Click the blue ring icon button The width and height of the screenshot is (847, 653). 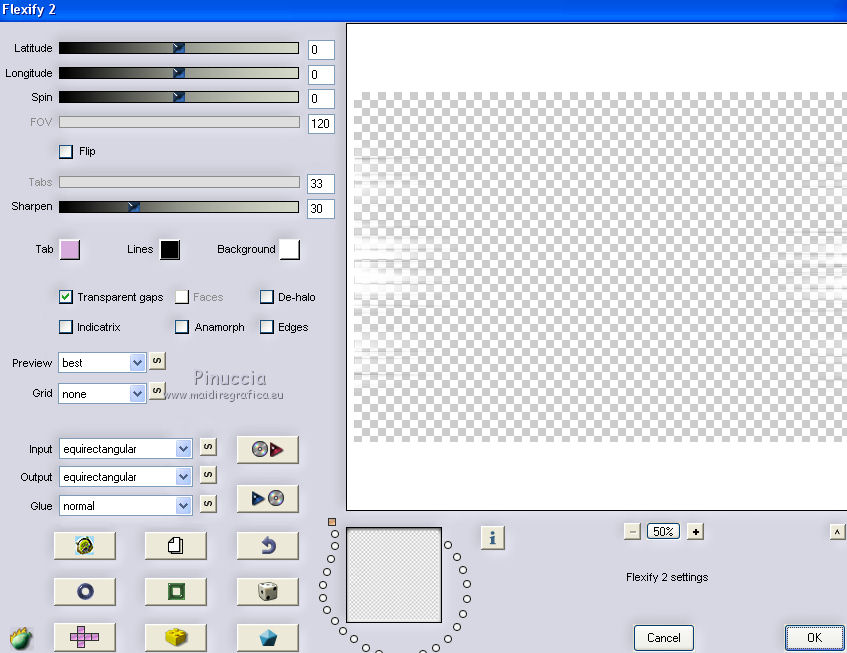pos(85,591)
